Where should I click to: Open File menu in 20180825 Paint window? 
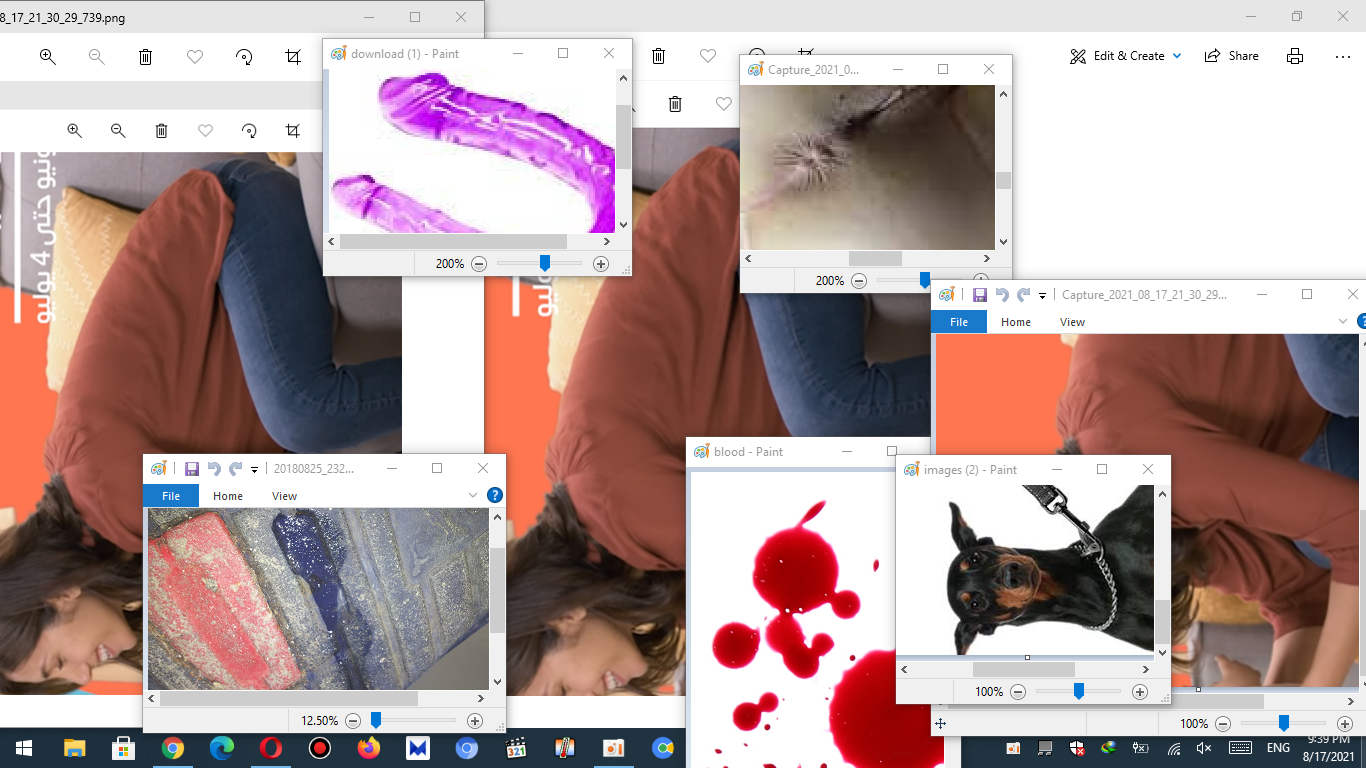tap(171, 495)
